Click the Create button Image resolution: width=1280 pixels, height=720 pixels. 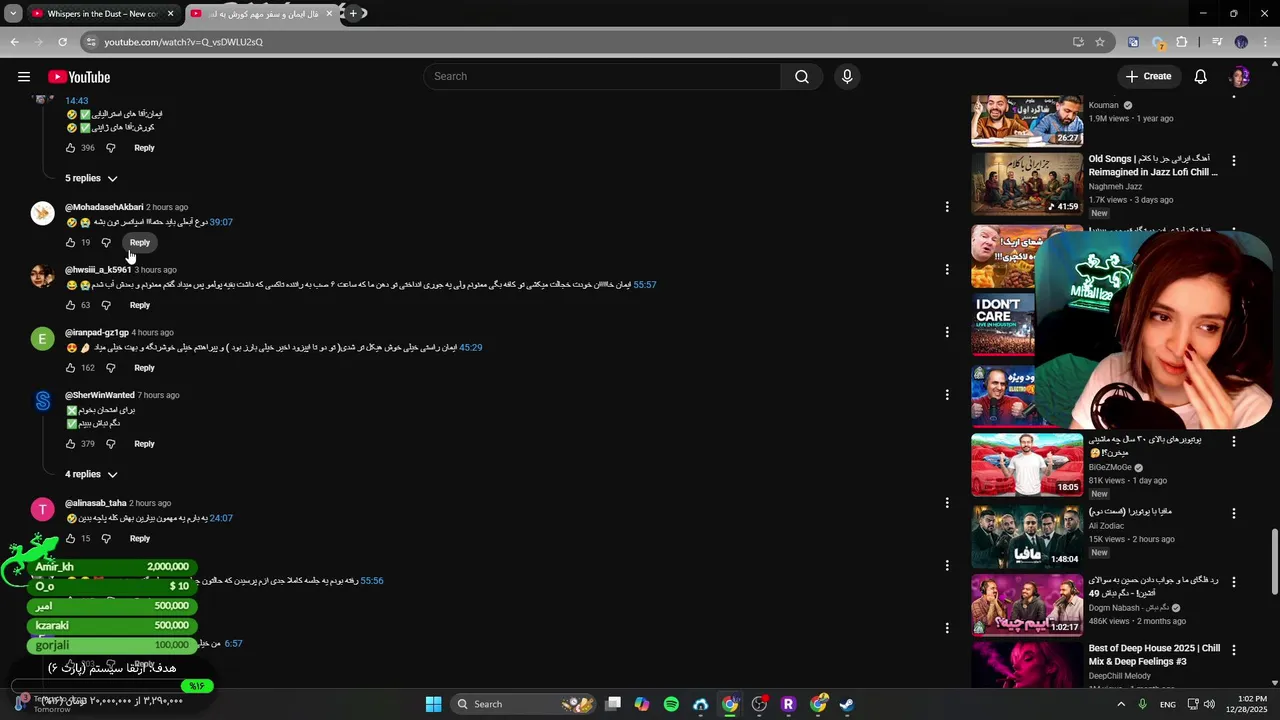(x=1148, y=77)
